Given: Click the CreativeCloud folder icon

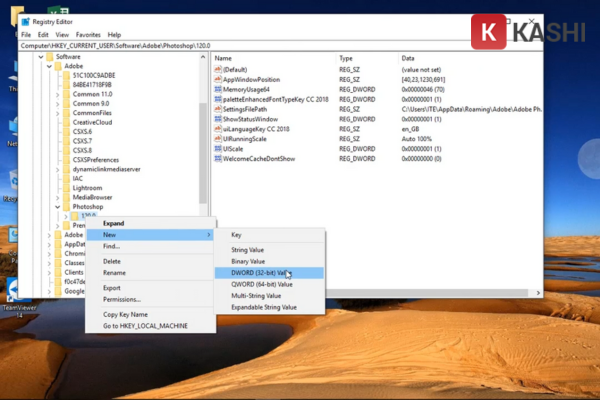Looking at the screenshot, I should [x=66, y=122].
